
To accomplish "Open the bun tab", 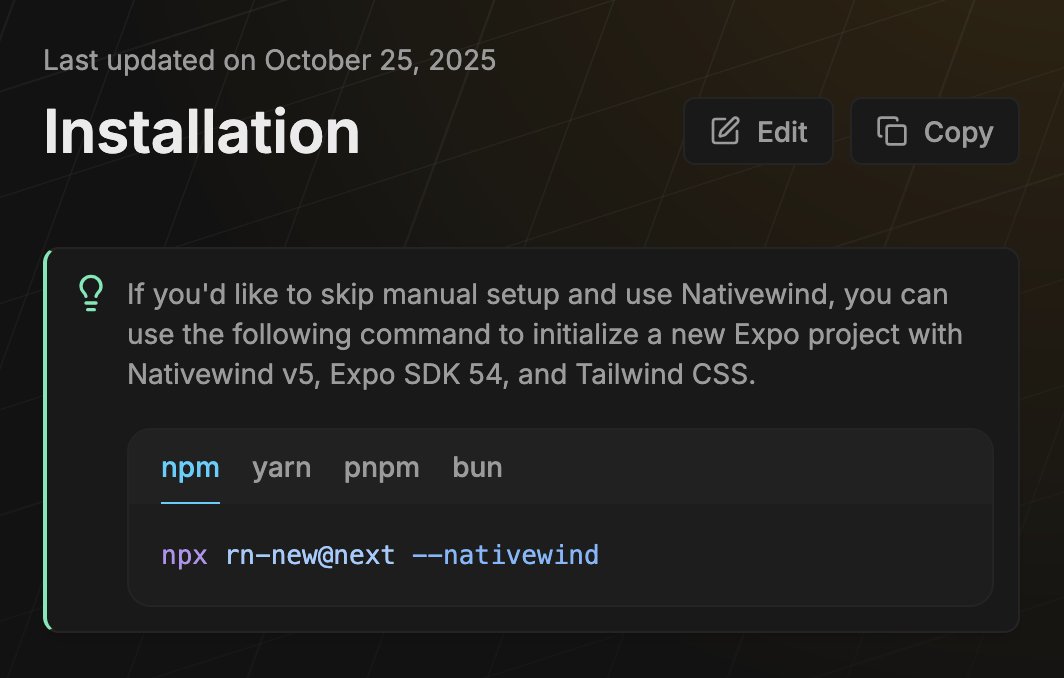I will coord(477,468).
